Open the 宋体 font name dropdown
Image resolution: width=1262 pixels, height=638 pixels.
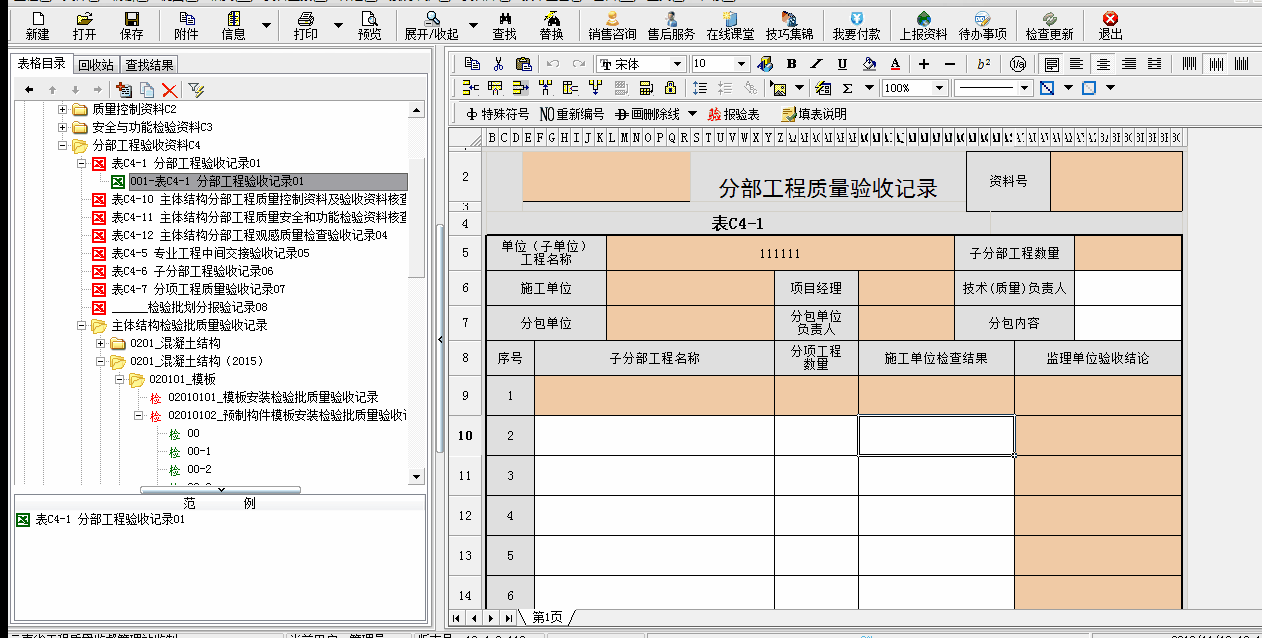click(x=676, y=64)
